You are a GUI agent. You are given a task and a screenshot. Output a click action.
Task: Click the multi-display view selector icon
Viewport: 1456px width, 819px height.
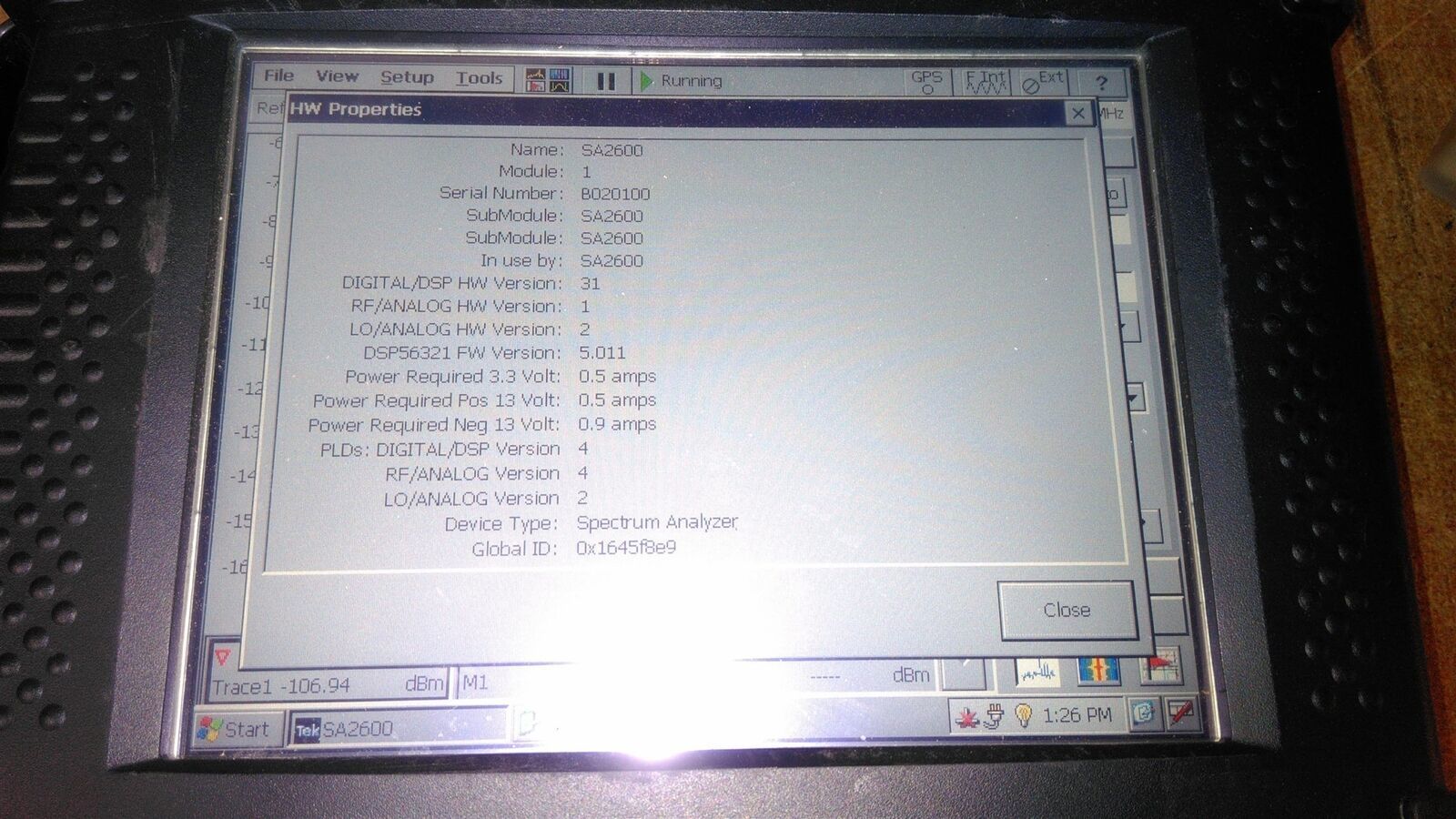click(548, 80)
